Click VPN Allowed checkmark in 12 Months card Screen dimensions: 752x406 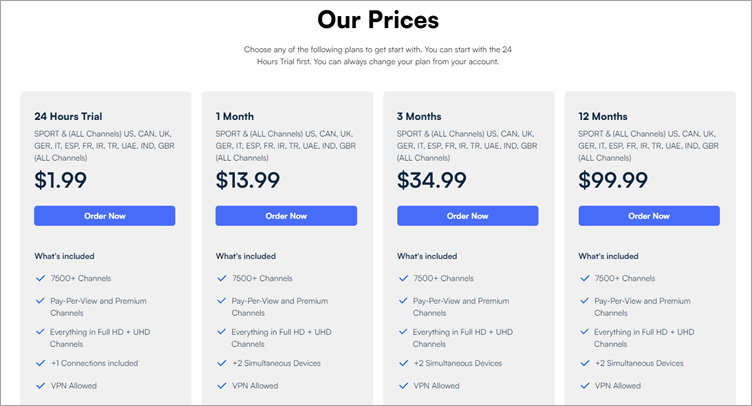pos(584,385)
